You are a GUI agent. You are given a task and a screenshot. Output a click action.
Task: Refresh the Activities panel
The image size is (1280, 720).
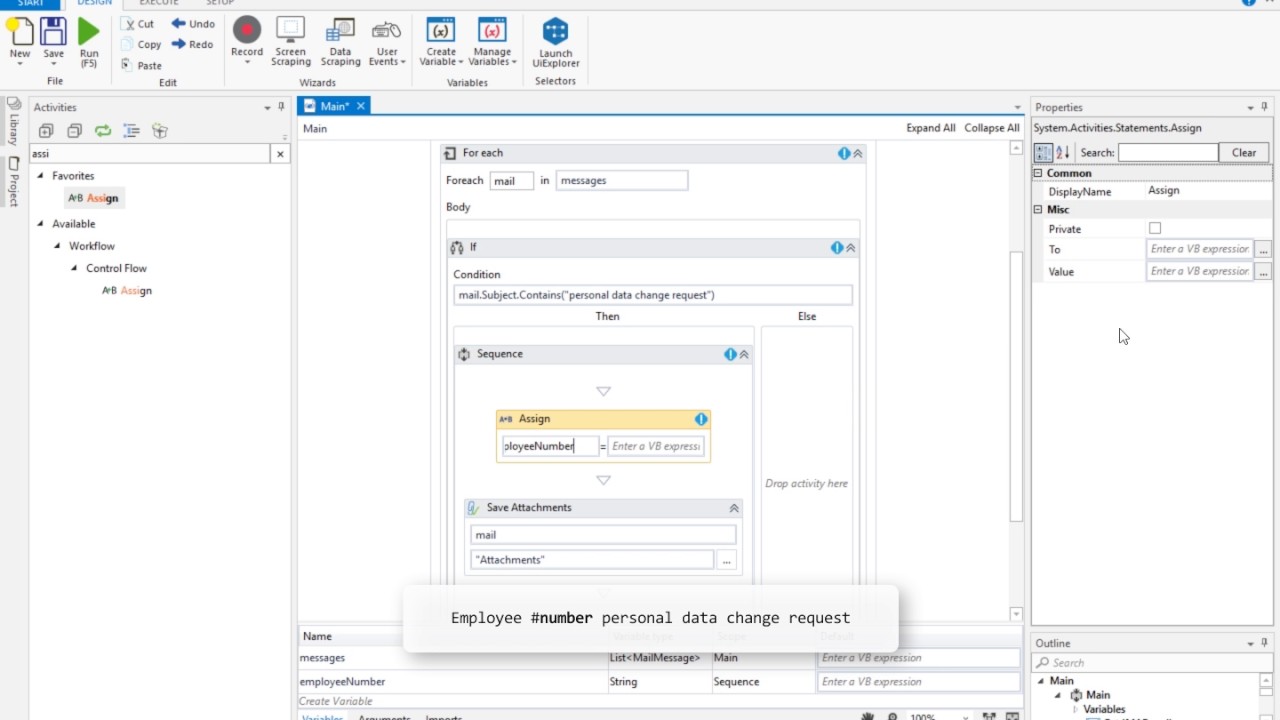103,131
